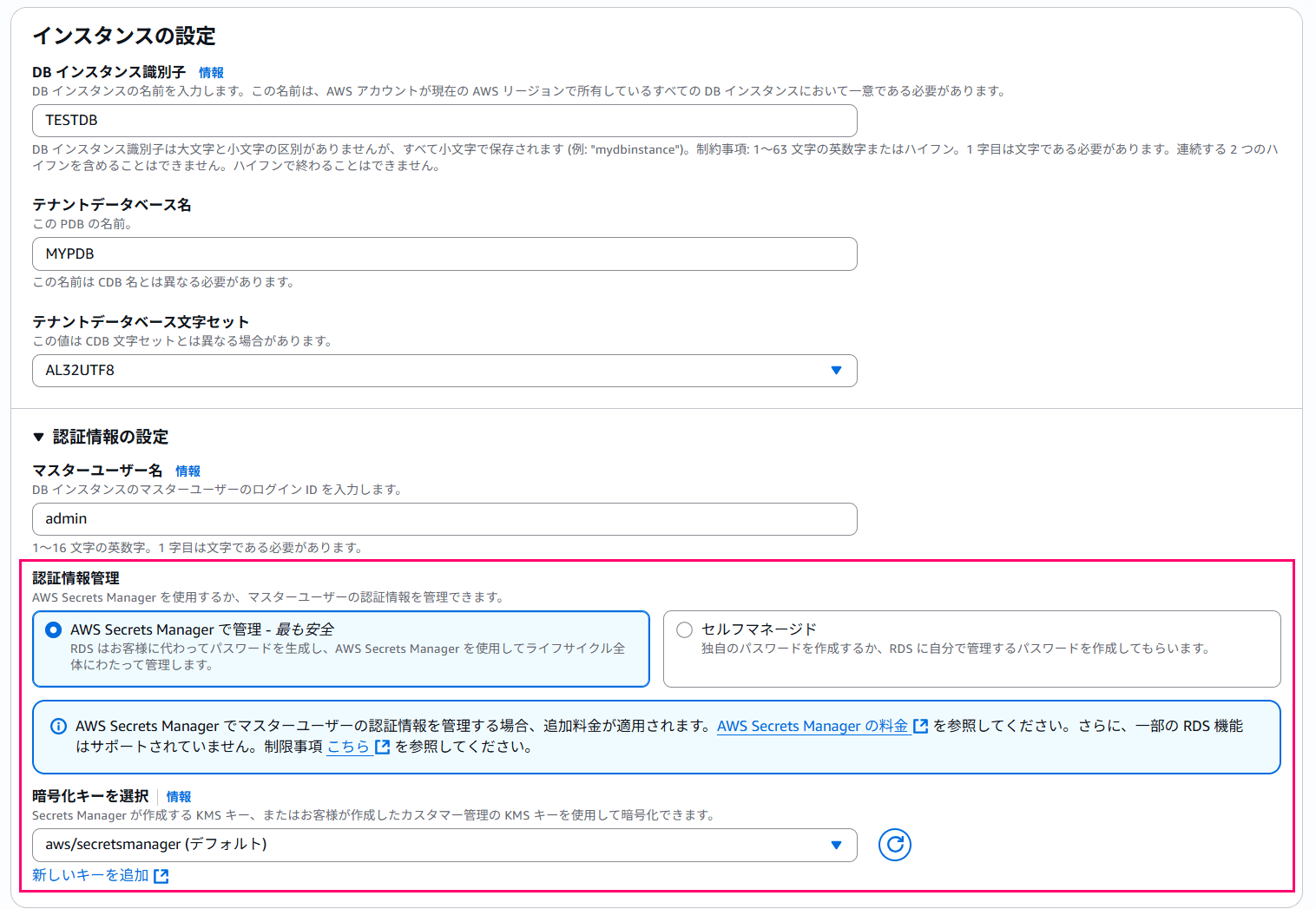Click the インスタンスの設定 heading

pyautogui.click(x=124, y=36)
